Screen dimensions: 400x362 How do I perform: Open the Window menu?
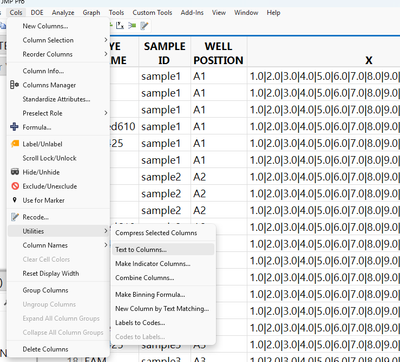pyautogui.click(x=246, y=13)
